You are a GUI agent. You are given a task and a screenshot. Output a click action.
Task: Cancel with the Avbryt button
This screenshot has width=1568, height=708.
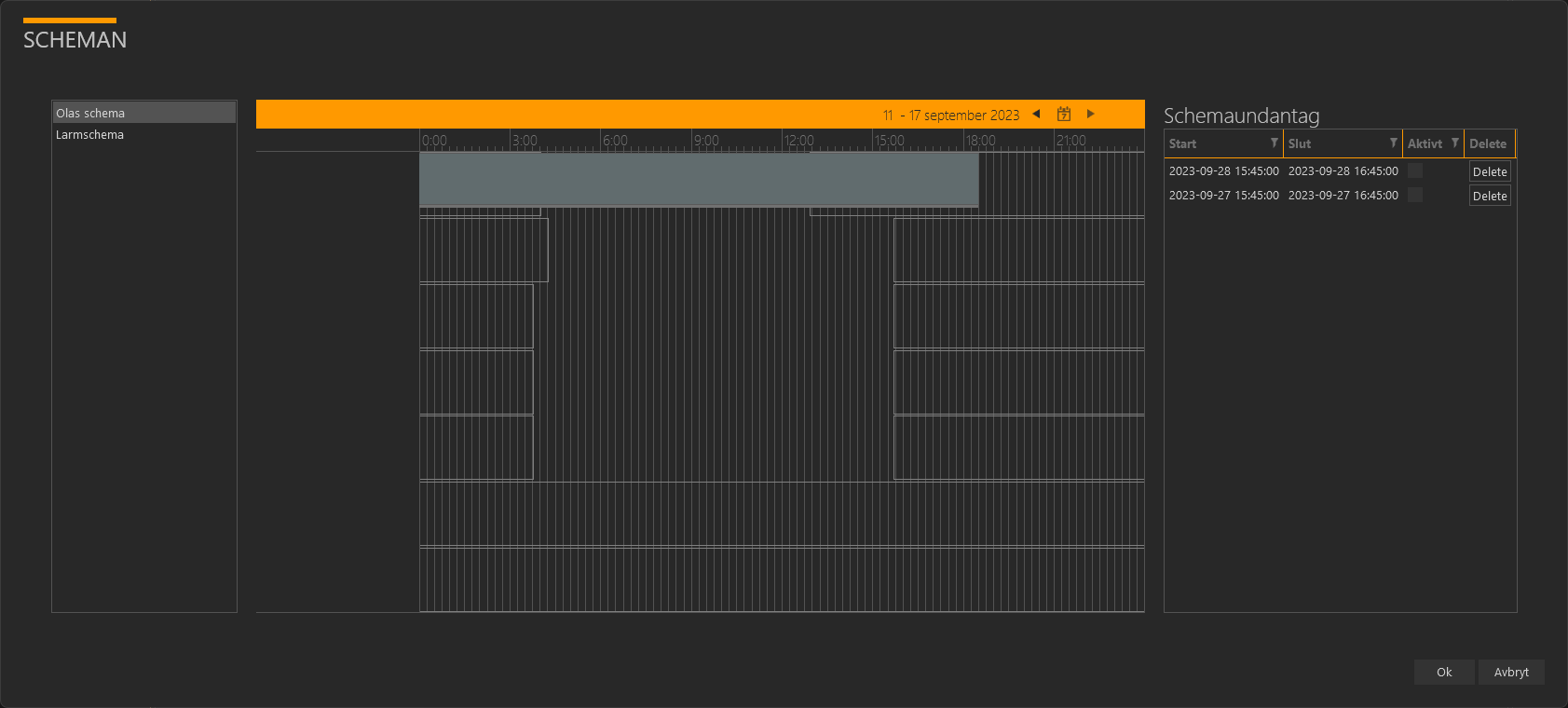point(1510,673)
